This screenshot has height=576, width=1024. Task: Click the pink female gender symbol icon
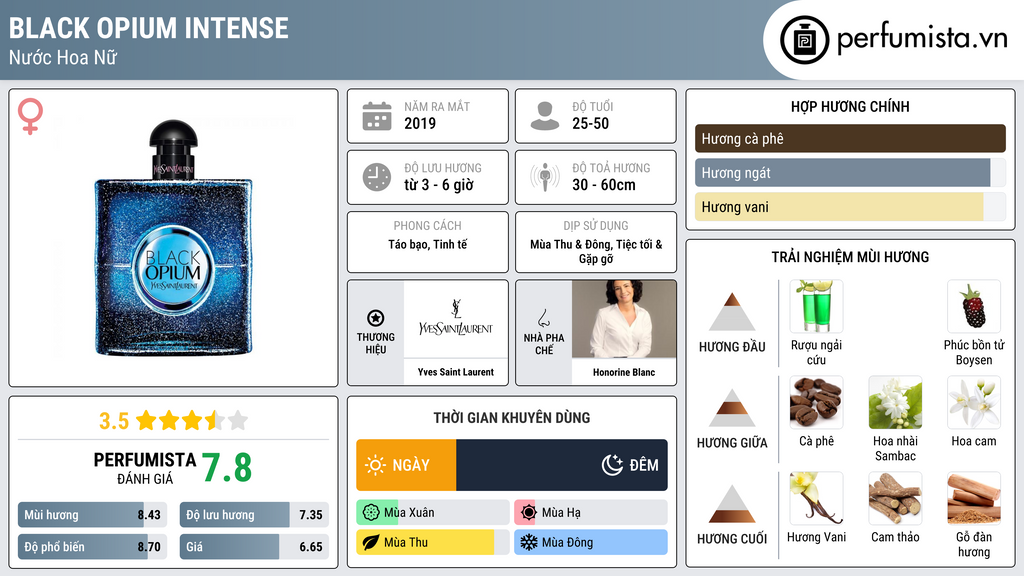coord(30,116)
